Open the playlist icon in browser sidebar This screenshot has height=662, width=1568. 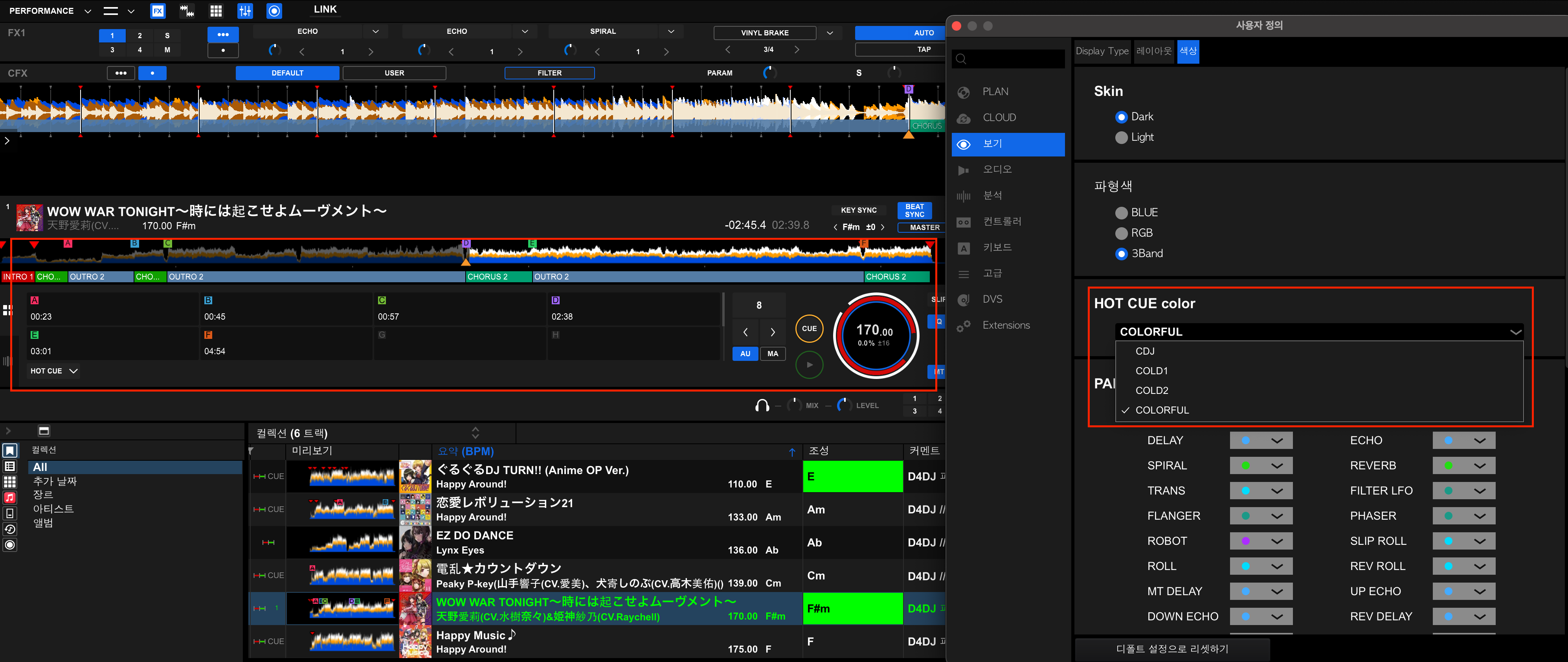10,466
